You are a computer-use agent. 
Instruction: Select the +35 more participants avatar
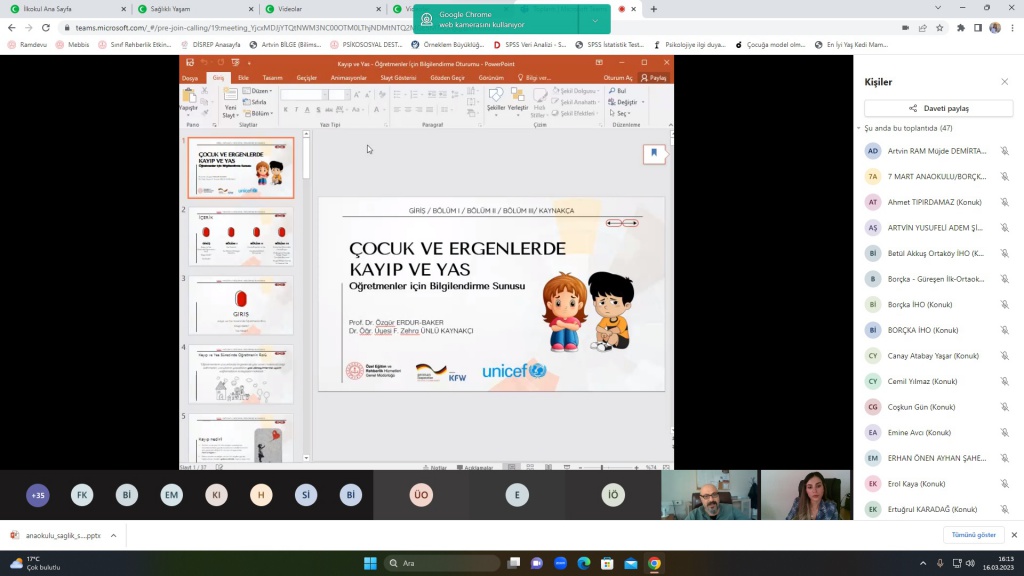(38, 495)
